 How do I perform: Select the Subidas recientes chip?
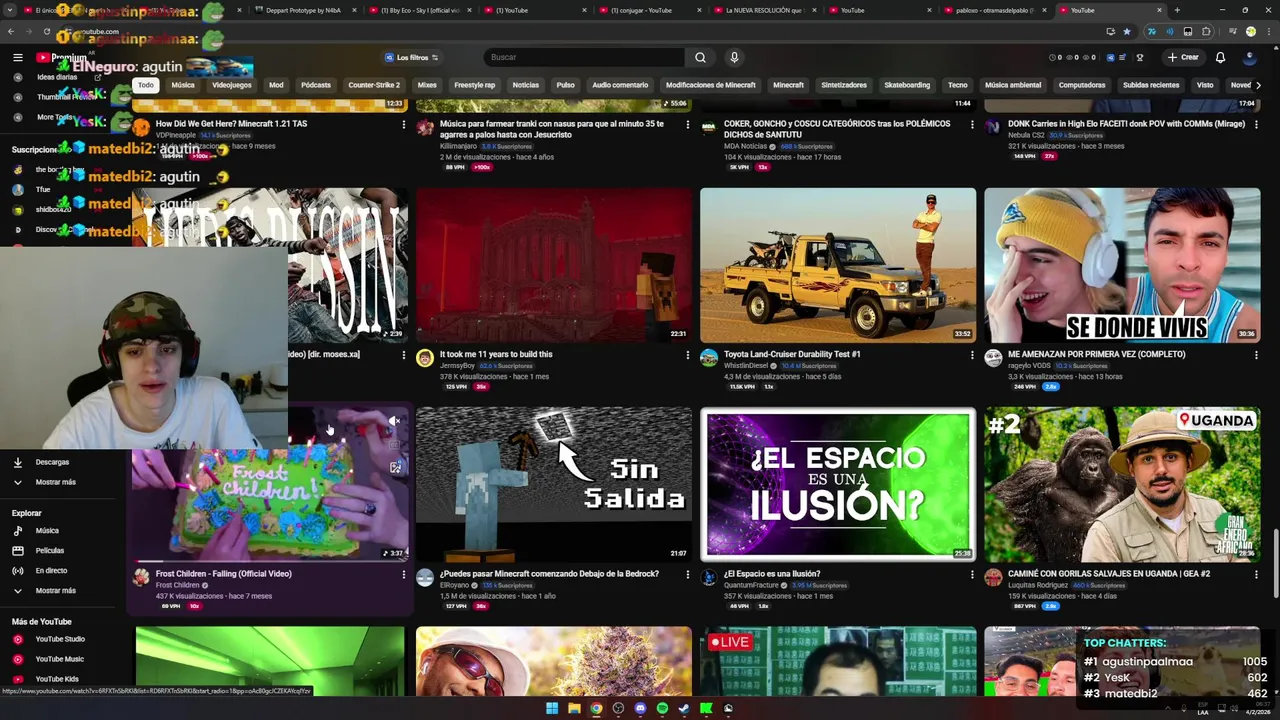pos(1151,85)
